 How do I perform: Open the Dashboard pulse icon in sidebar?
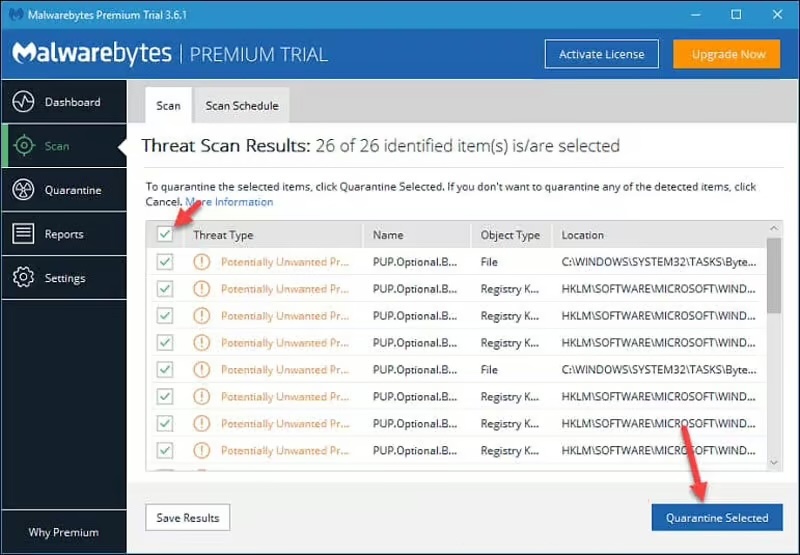(x=23, y=102)
